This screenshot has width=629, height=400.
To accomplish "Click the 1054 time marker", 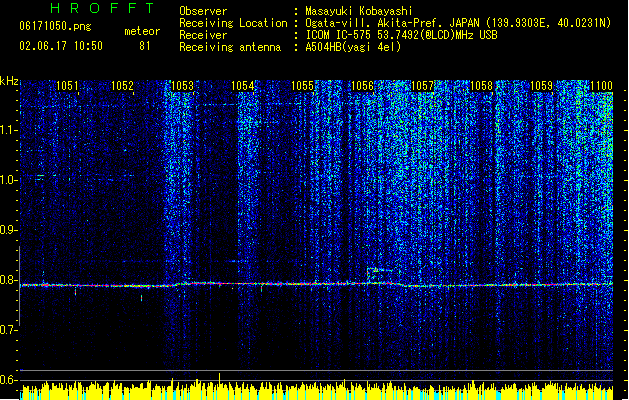I will click(242, 86).
